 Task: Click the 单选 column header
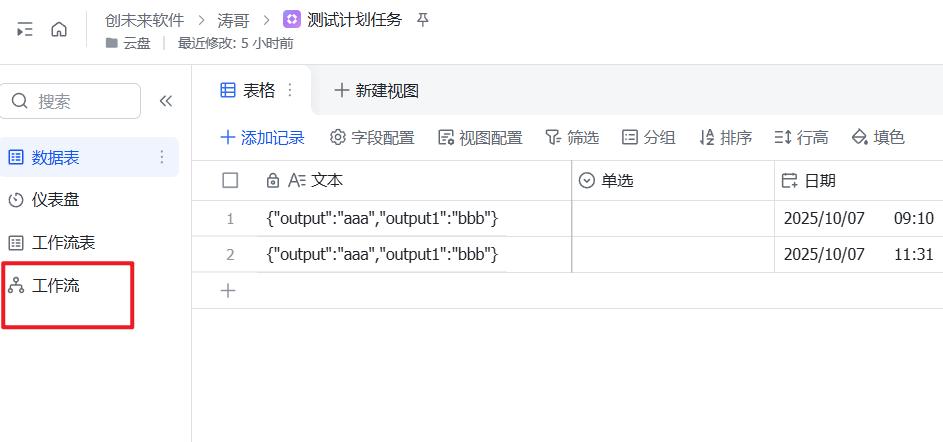point(673,180)
